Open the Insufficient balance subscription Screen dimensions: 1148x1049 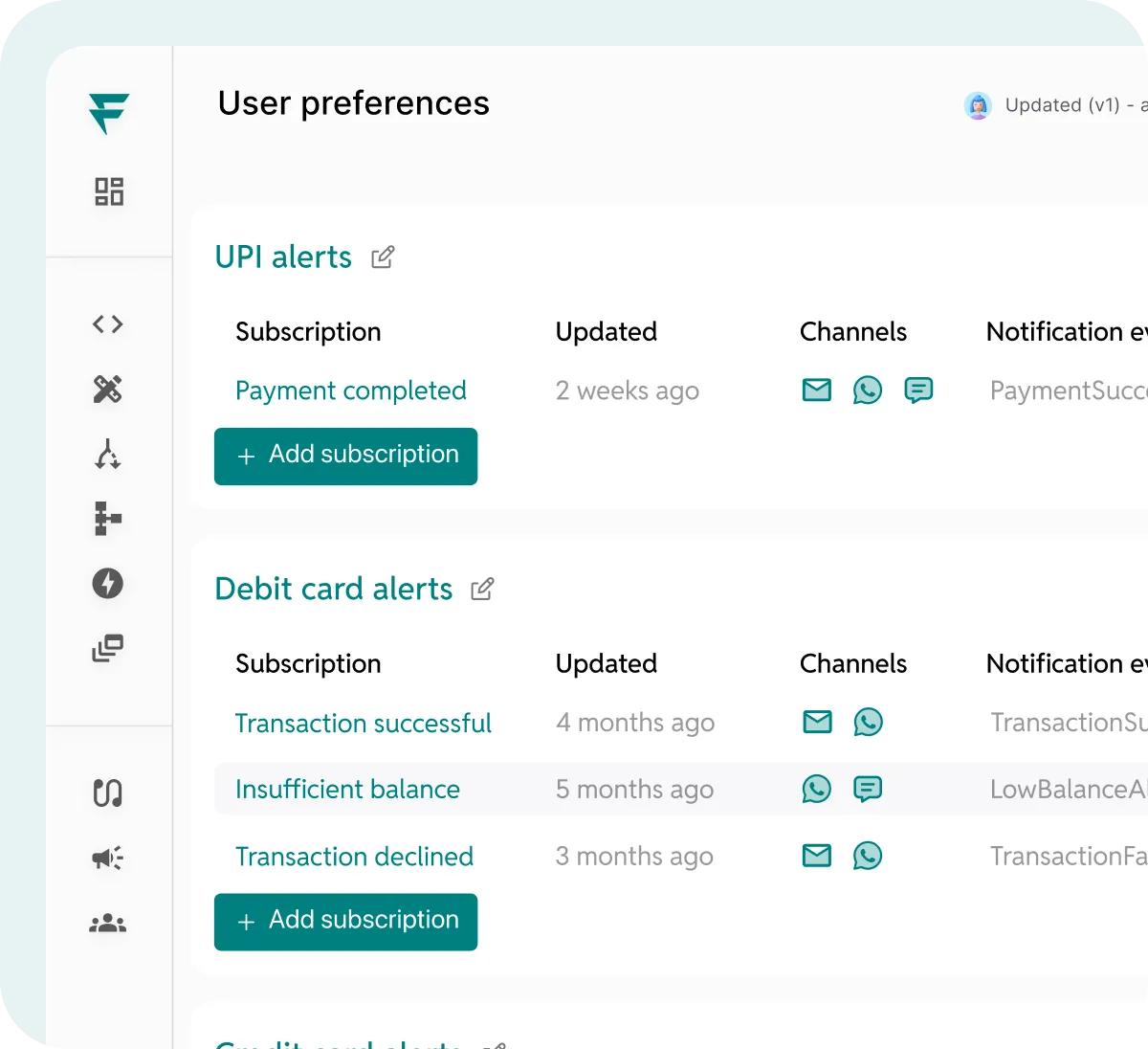347,790
